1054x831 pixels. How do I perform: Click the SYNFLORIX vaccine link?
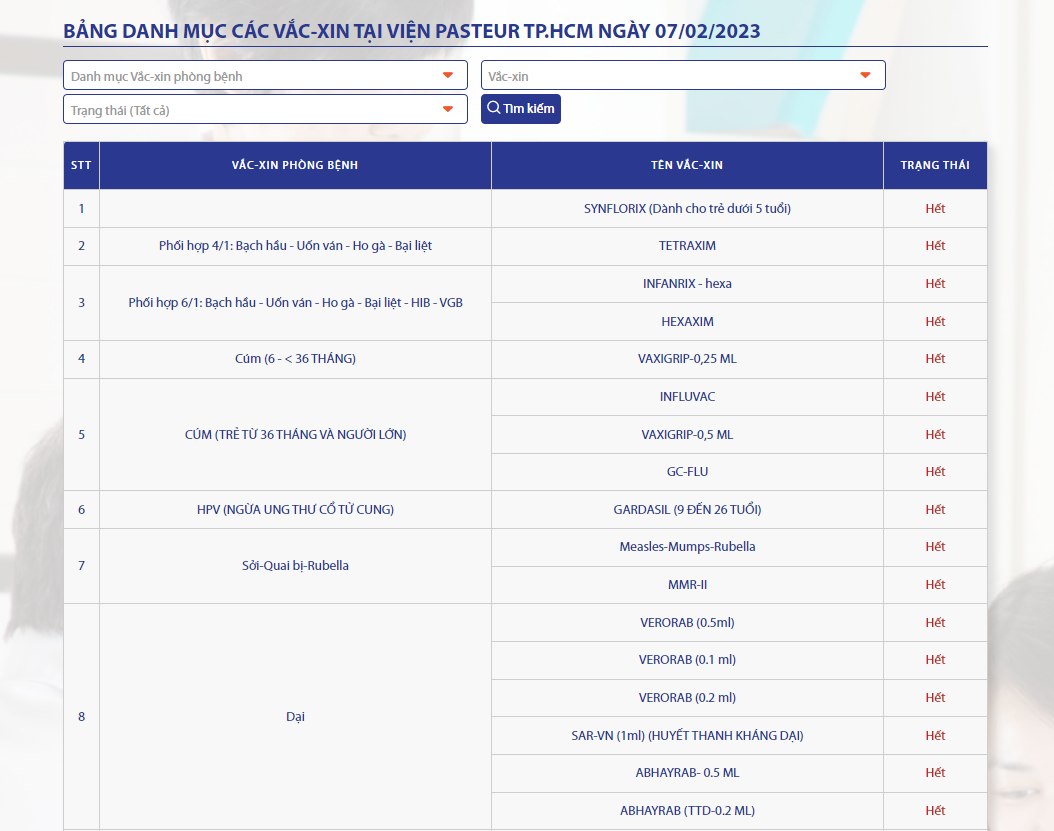pos(687,207)
